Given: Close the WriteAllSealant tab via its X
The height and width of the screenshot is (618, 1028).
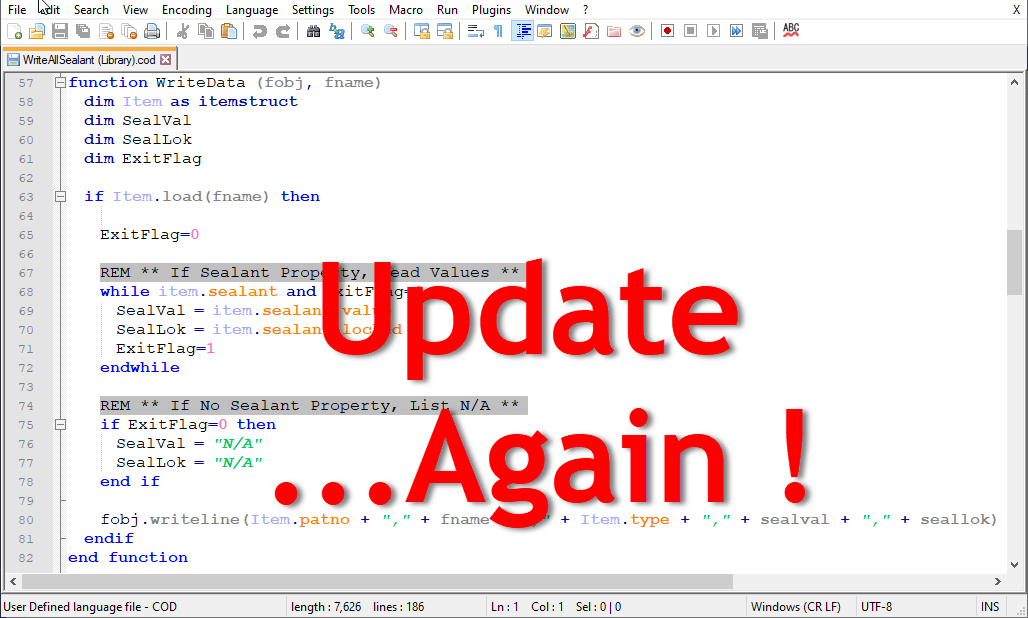Looking at the screenshot, I should (165, 59).
